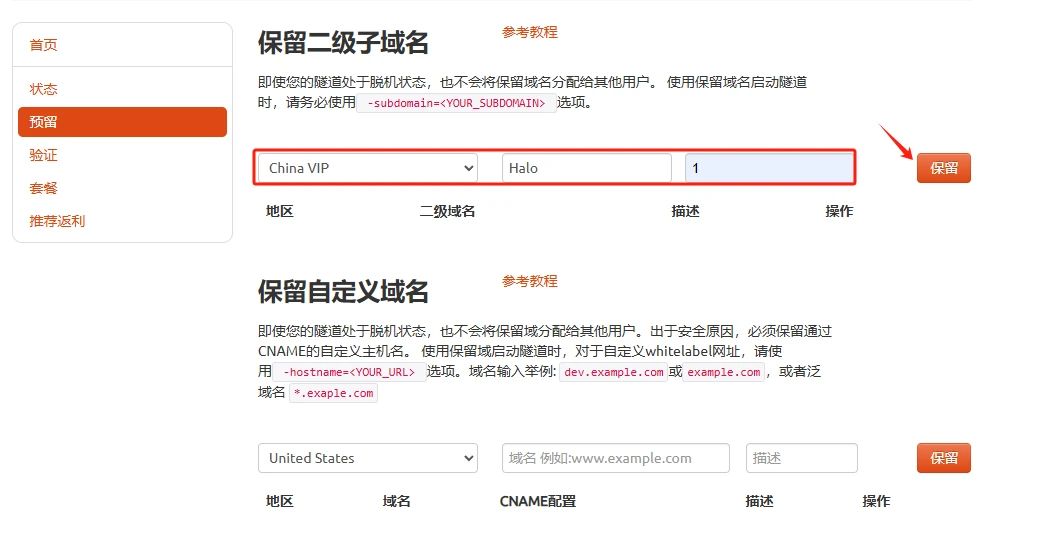Open 参考教程 link beside 保留自定义域名
This screenshot has height=558, width=1047.
click(530, 281)
